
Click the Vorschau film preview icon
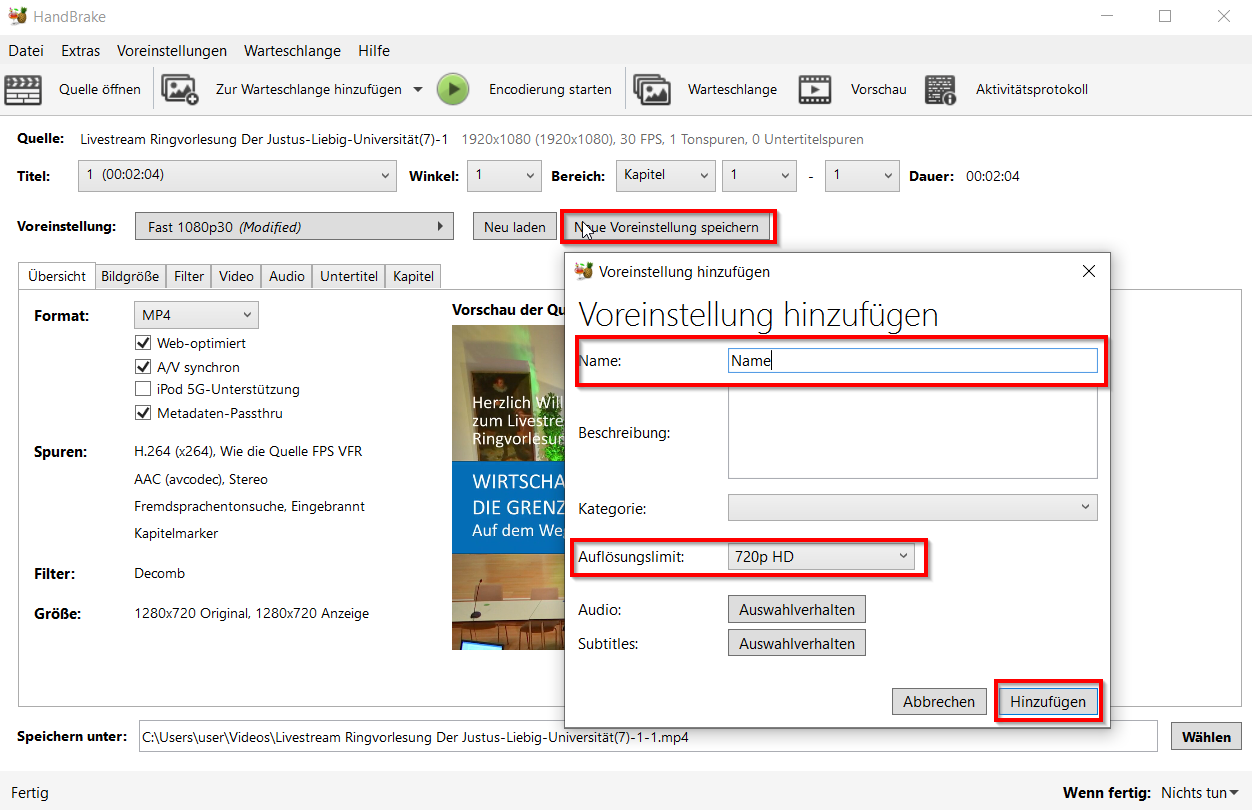pos(815,90)
